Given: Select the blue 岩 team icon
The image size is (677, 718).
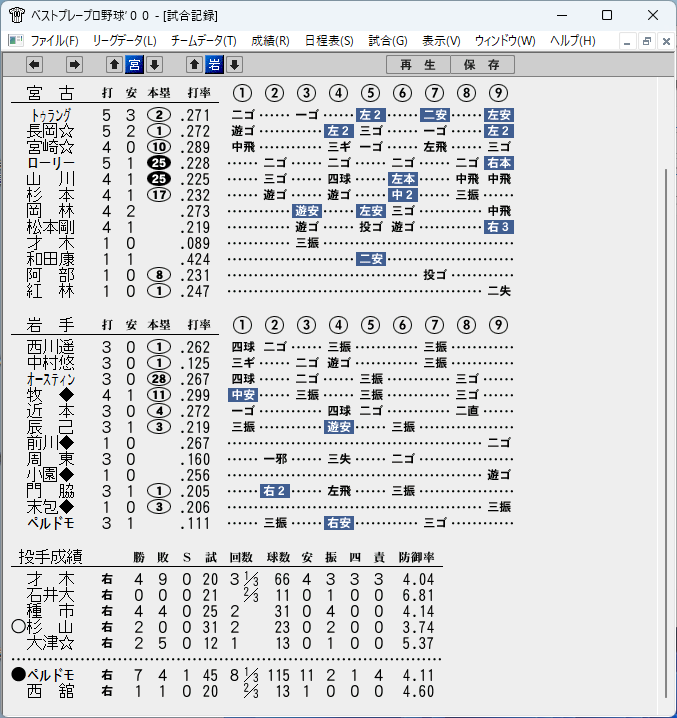Looking at the screenshot, I should coord(214,65).
